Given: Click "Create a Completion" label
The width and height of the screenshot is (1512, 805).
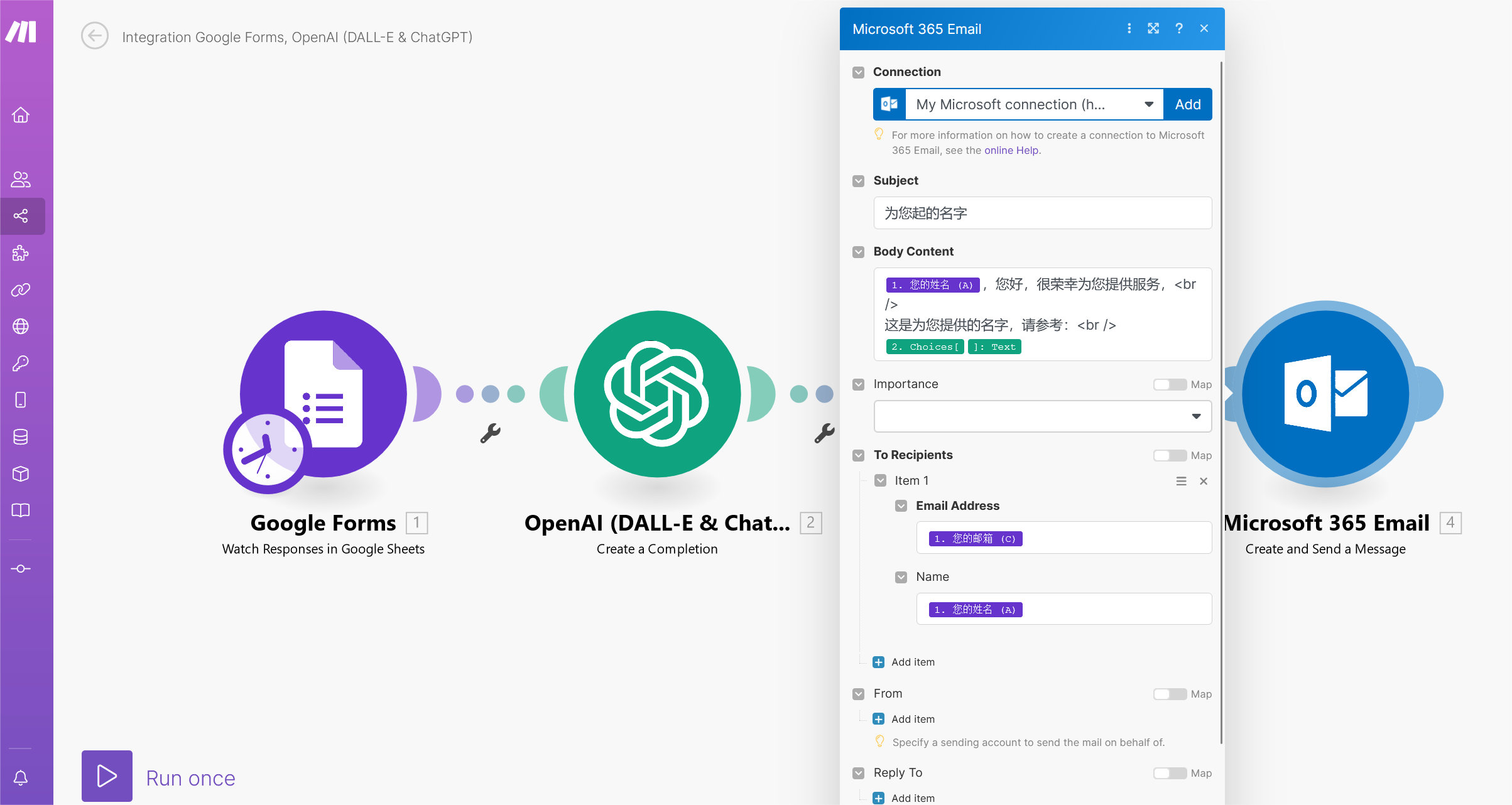Looking at the screenshot, I should [x=657, y=549].
